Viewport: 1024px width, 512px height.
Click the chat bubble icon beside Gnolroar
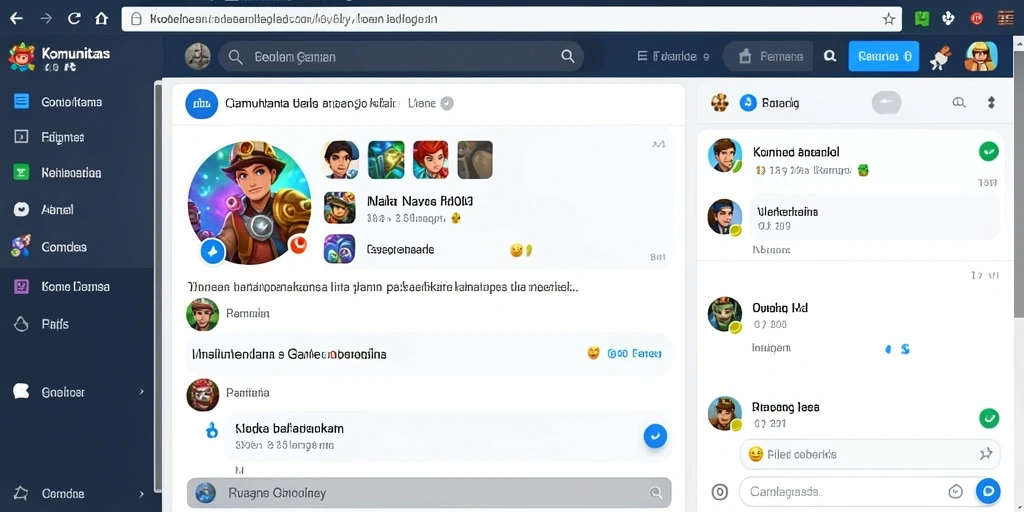point(22,392)
